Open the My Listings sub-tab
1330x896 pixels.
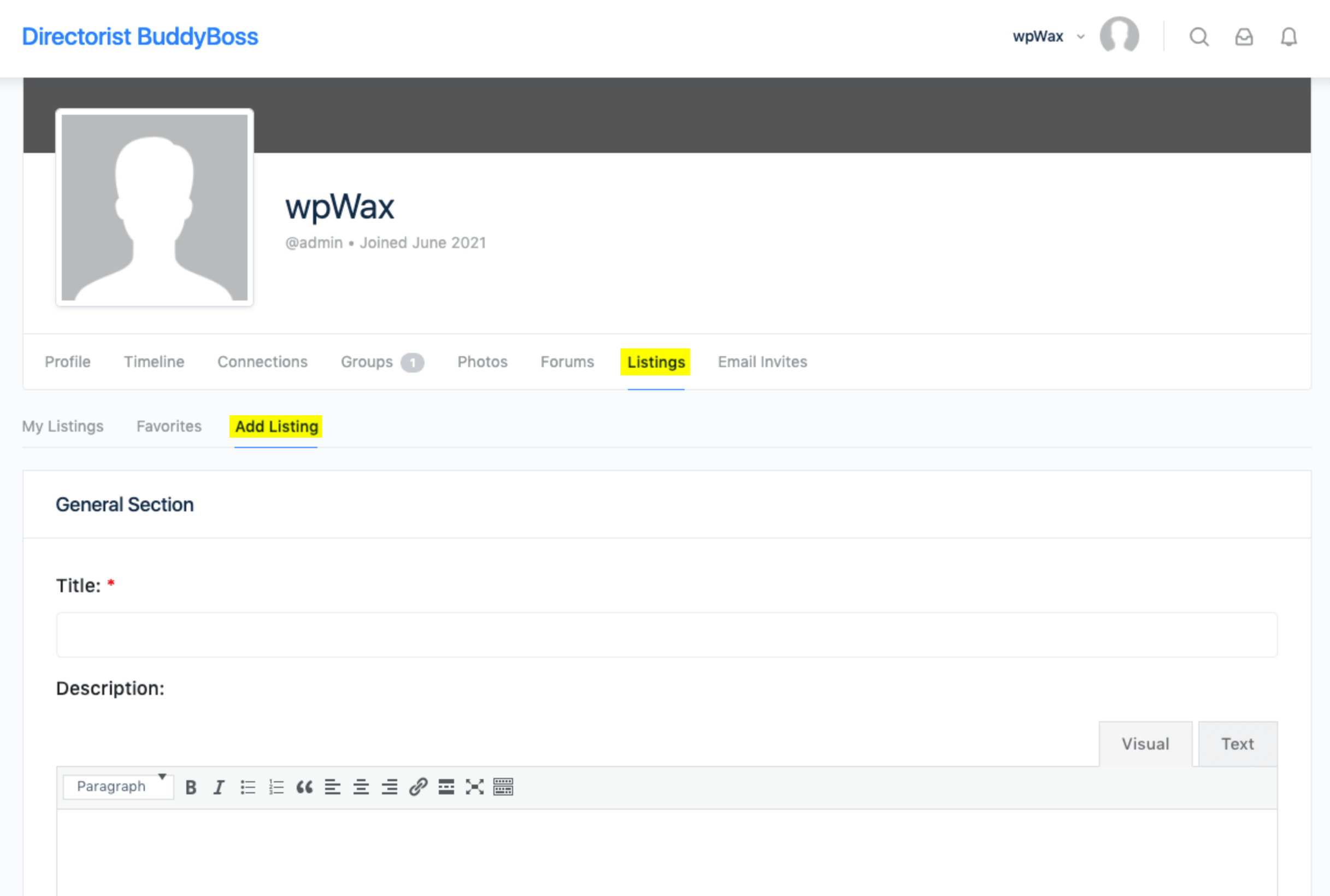63,426
